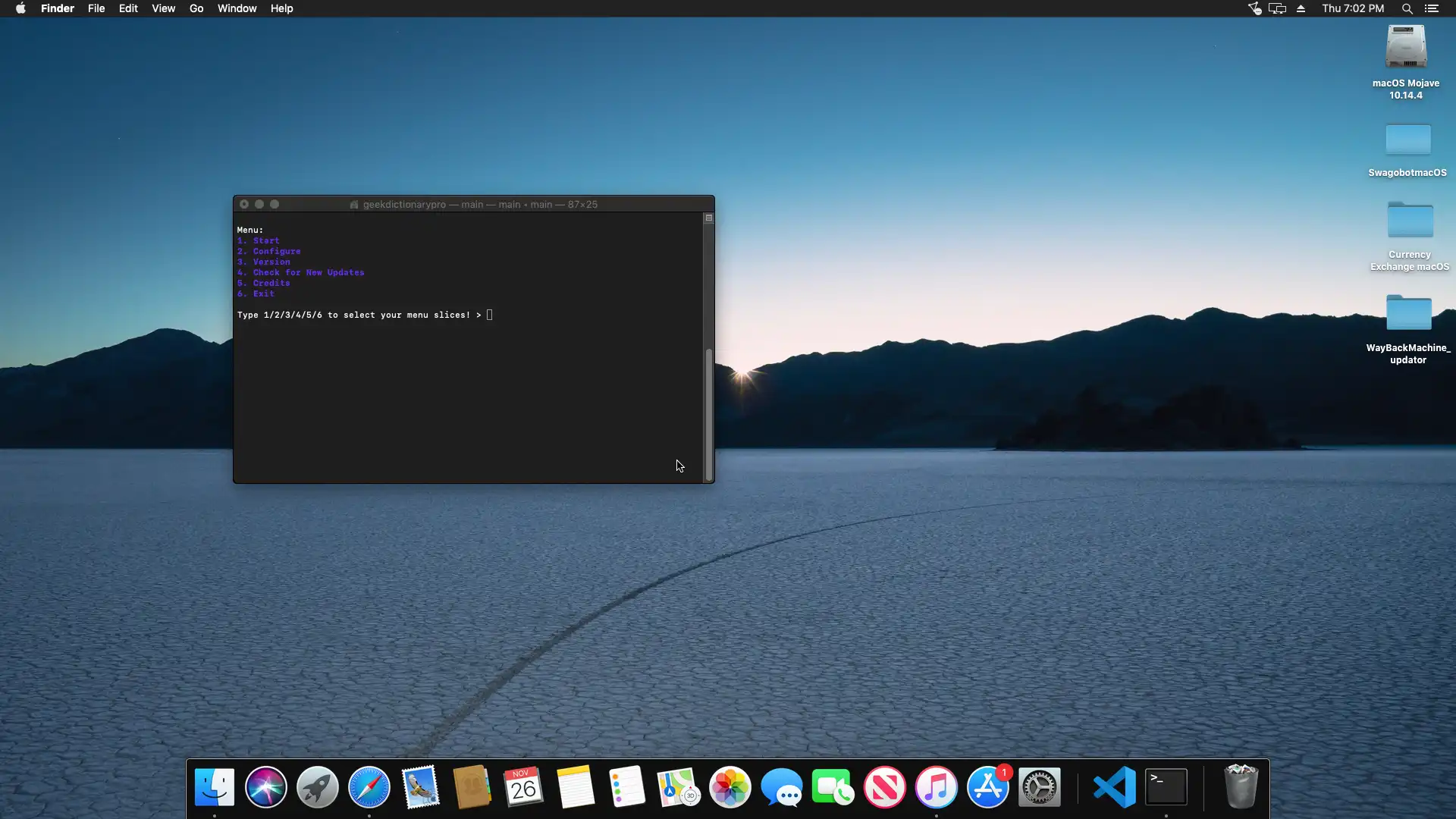Open Photos app from dock
The height and width of the screenshot is (819, 1456).
point(730,787)
